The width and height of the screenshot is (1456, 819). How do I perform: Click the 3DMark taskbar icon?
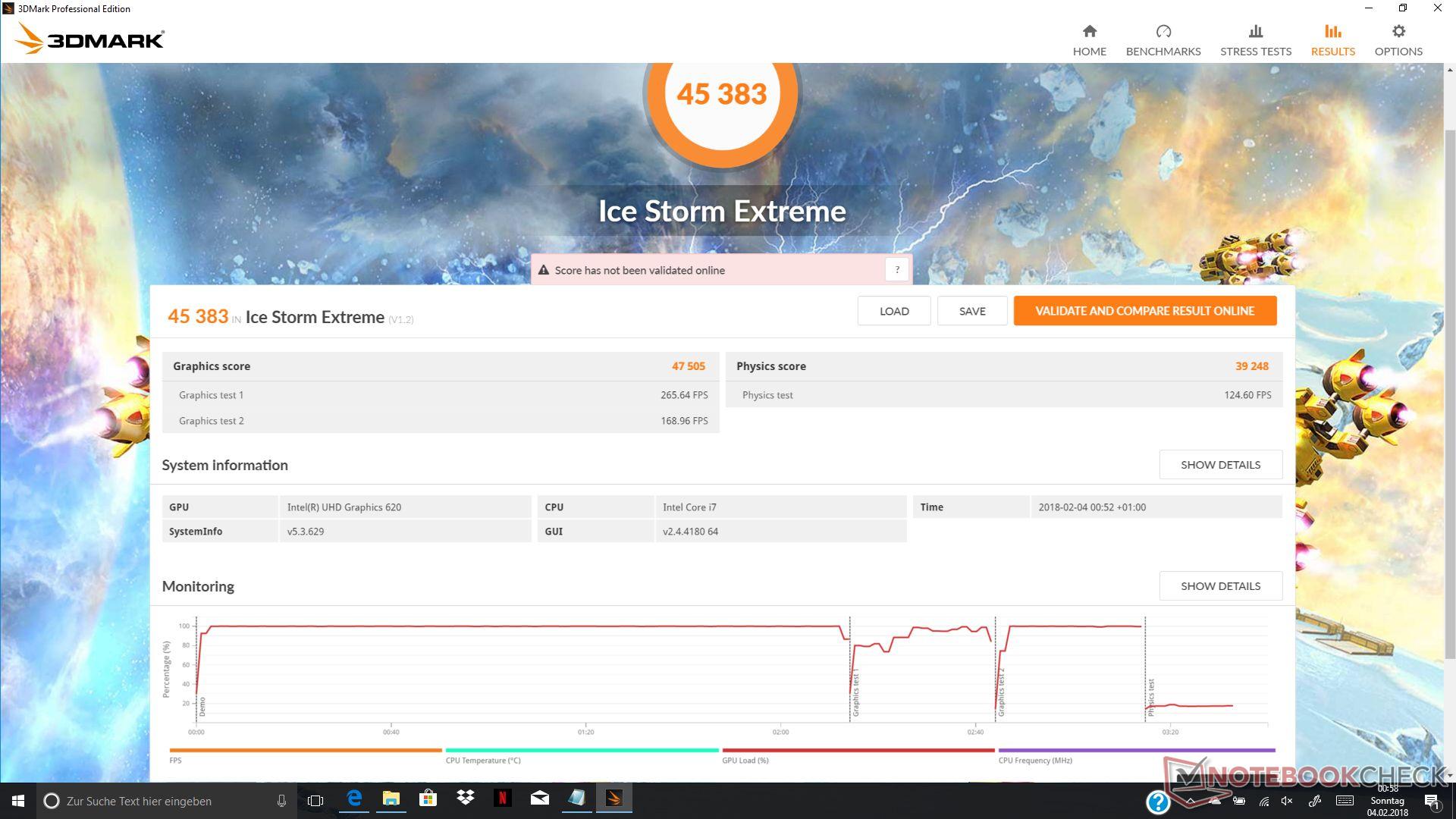pyautogui.click(x=613, y=799)
